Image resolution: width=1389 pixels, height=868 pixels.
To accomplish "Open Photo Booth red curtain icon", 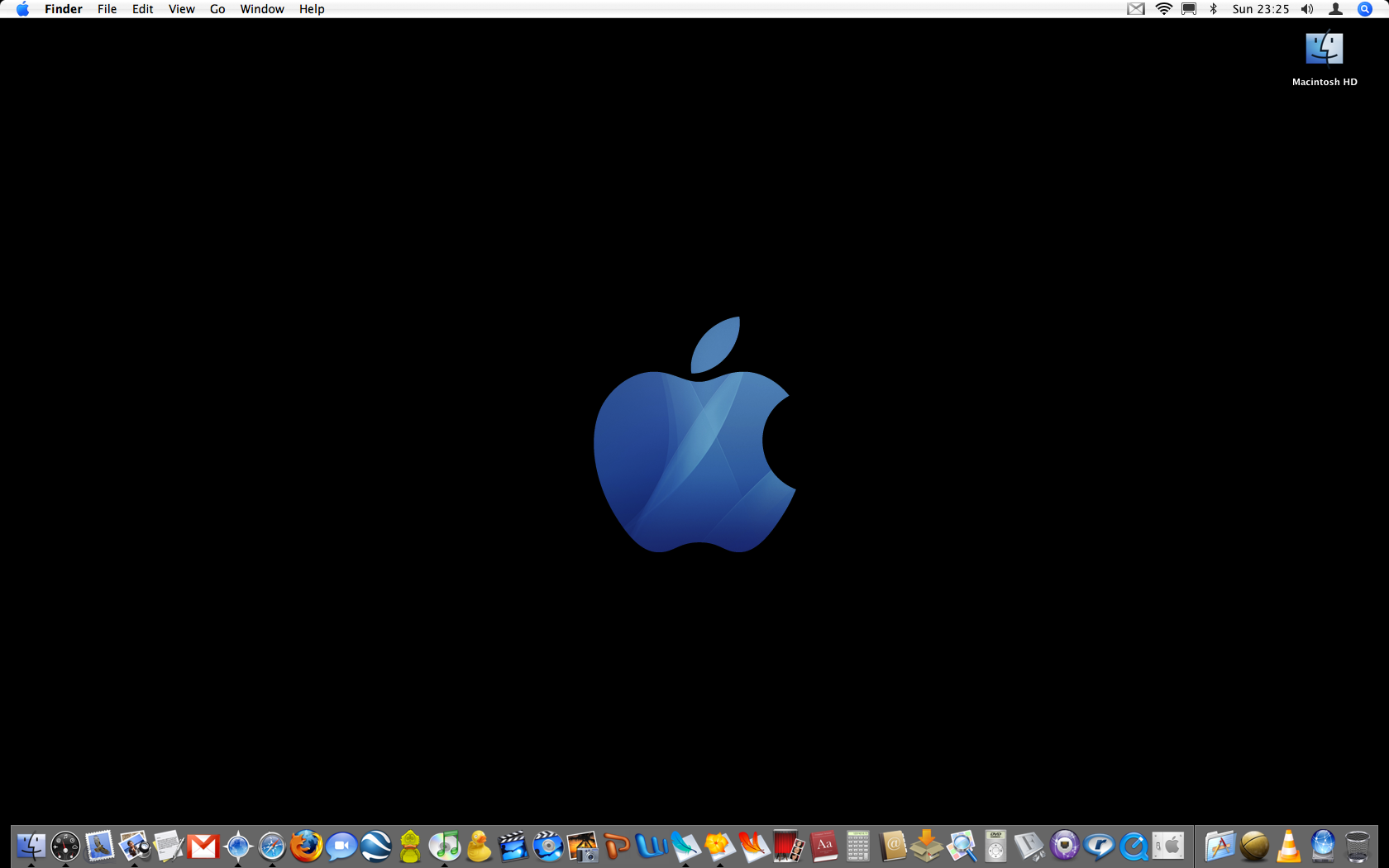I will [789, 846].
